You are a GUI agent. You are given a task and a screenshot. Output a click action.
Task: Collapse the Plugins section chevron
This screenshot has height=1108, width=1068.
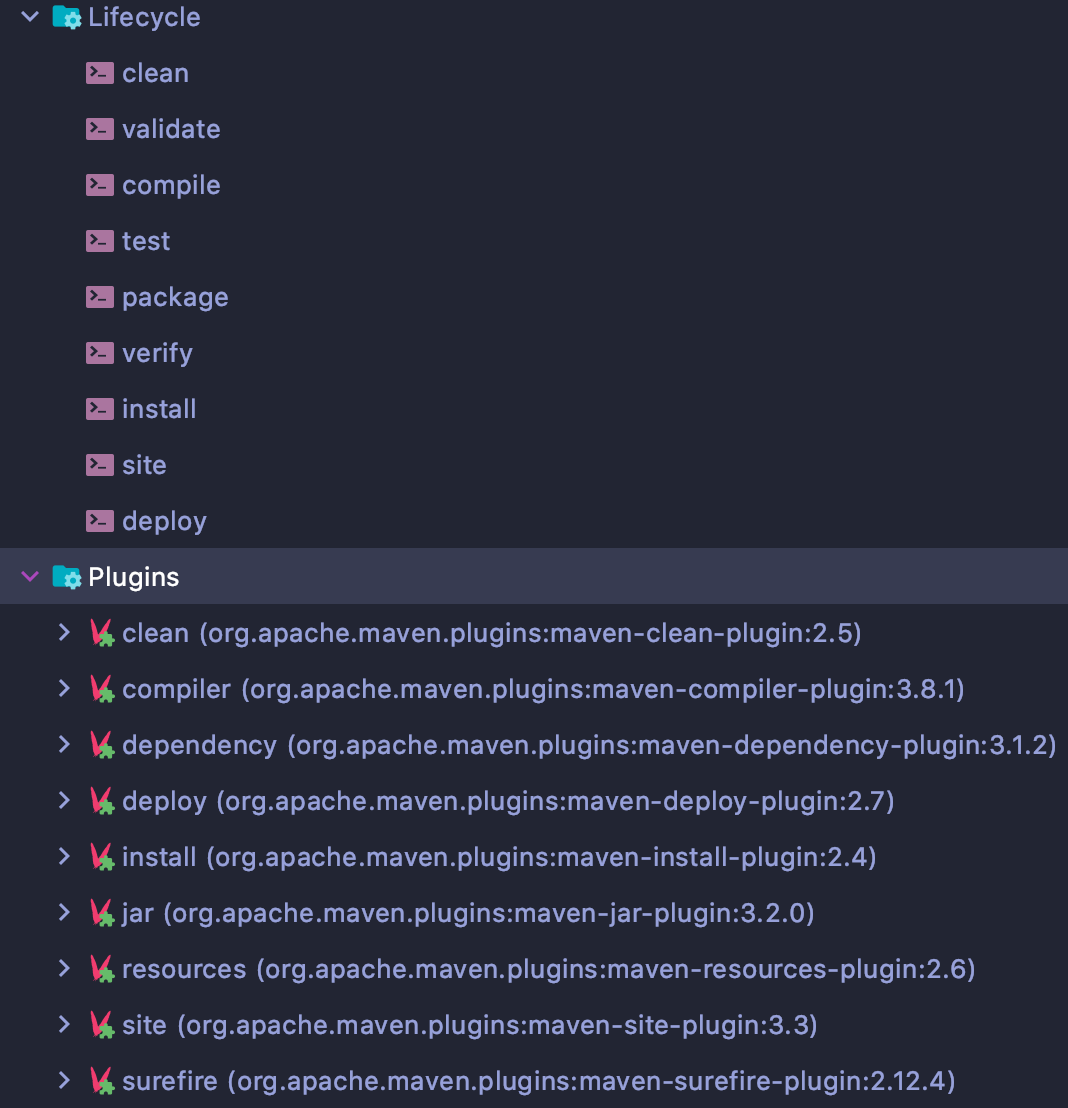(30, 577)
